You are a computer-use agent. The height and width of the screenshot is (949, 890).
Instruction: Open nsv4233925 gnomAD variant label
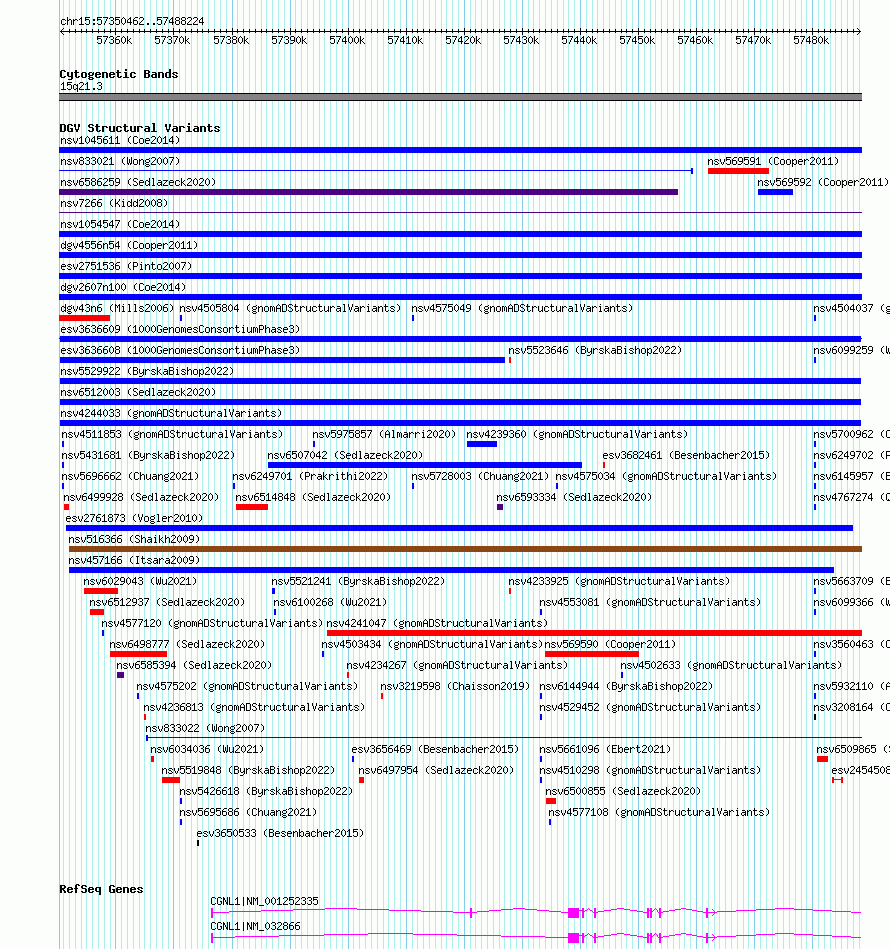(619, 581)
